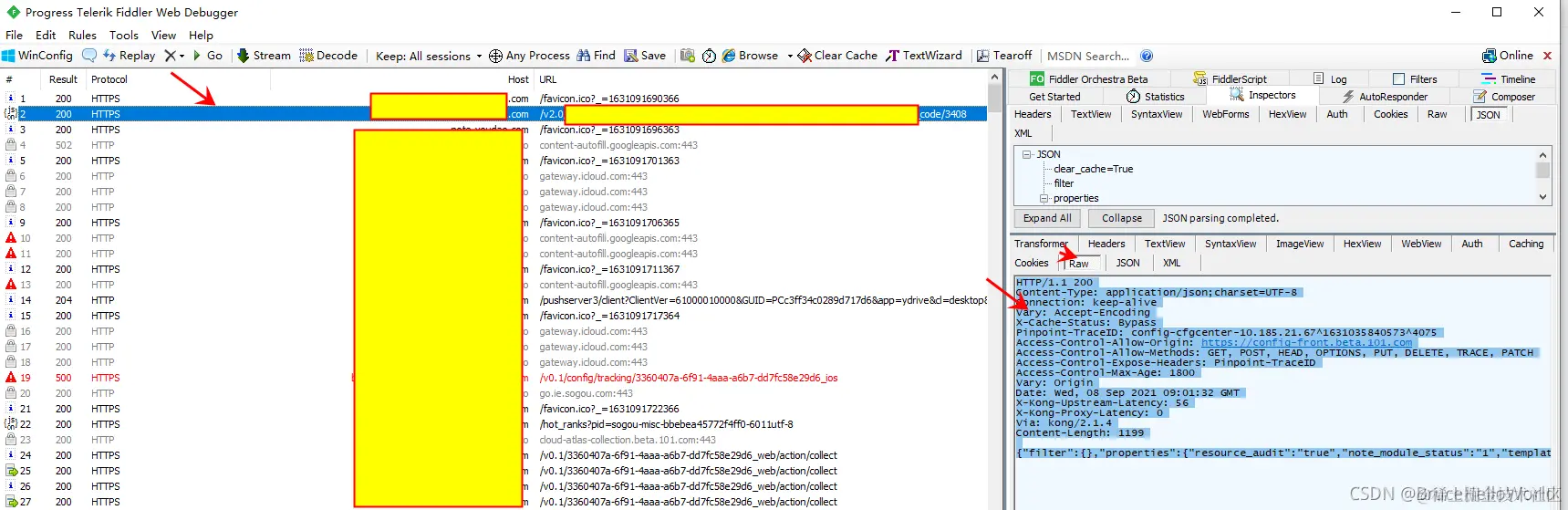Select session 14 with 204 result

(x=493, y=300)
